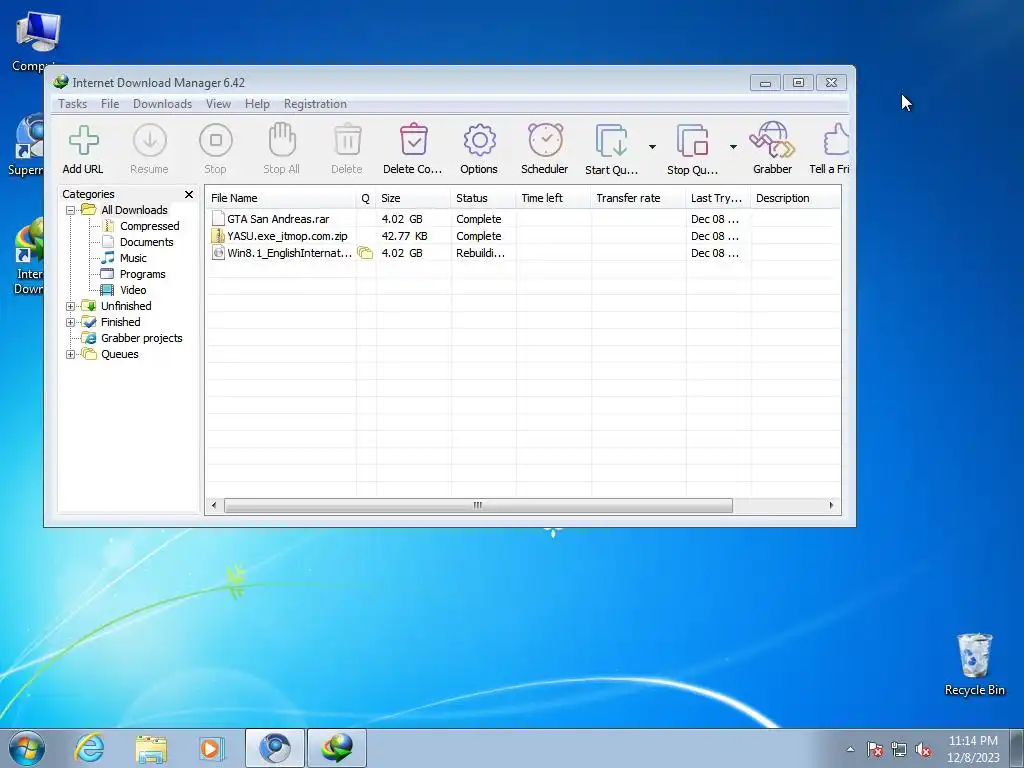The image size is (1024, 768).
Task: Click the scrollbar left arrow
Action: (x=214, y=505)
